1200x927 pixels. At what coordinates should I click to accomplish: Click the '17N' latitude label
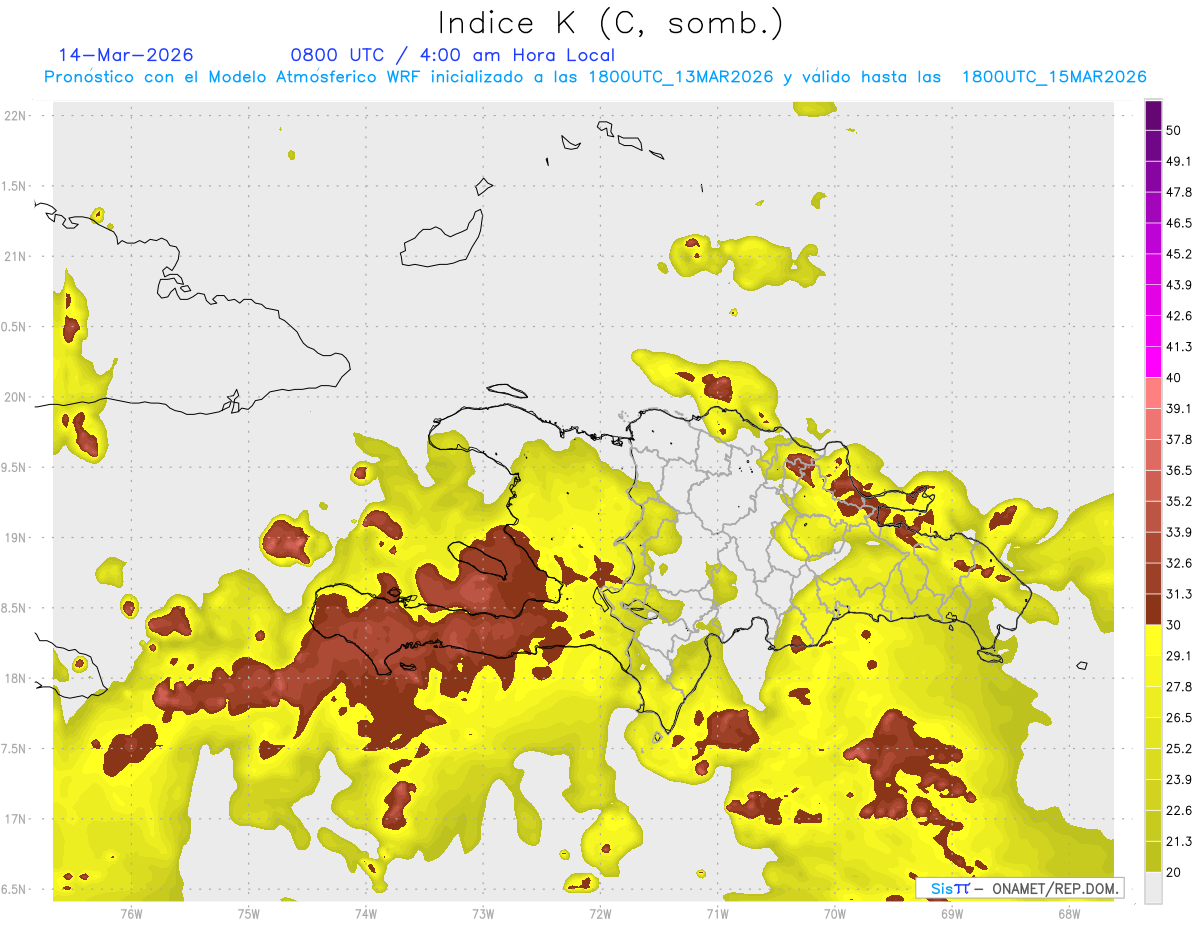coord(15,819)
